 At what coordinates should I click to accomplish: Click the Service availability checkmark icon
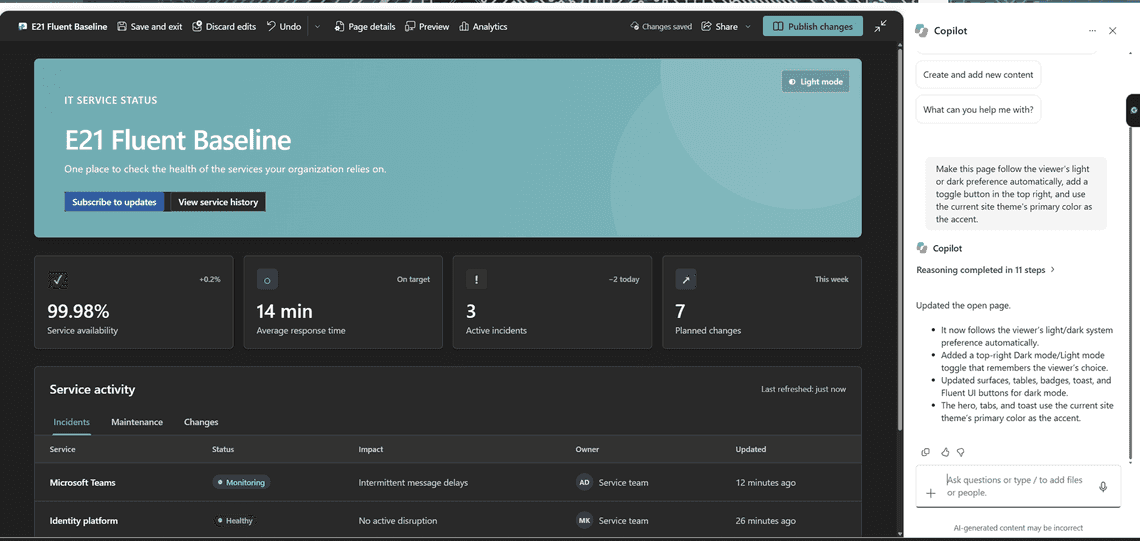pyautogui.click(x=57, y=279)
